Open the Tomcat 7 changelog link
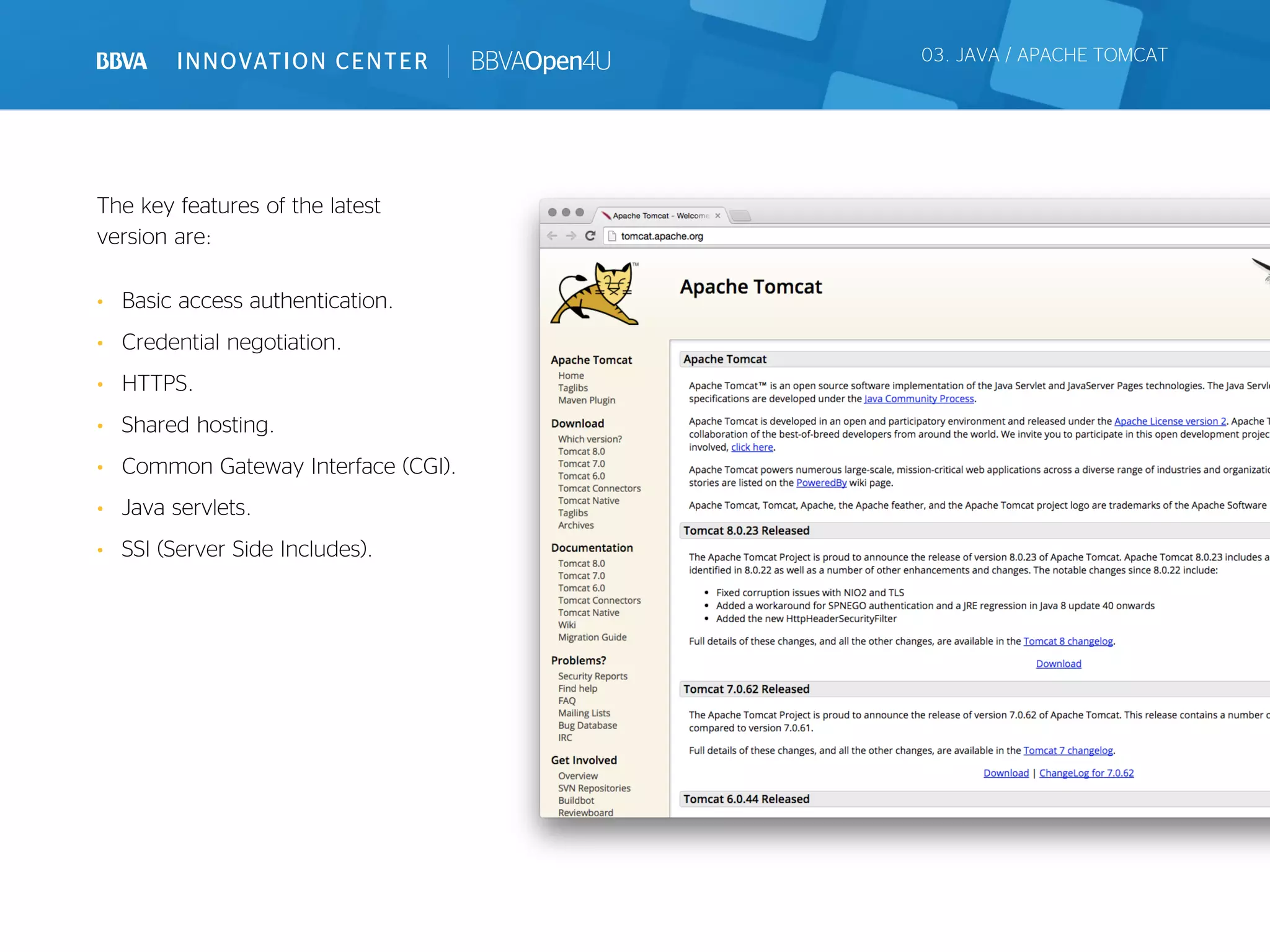The image size is (1270, 952). pyautogui.click(x=1068, y=751)
